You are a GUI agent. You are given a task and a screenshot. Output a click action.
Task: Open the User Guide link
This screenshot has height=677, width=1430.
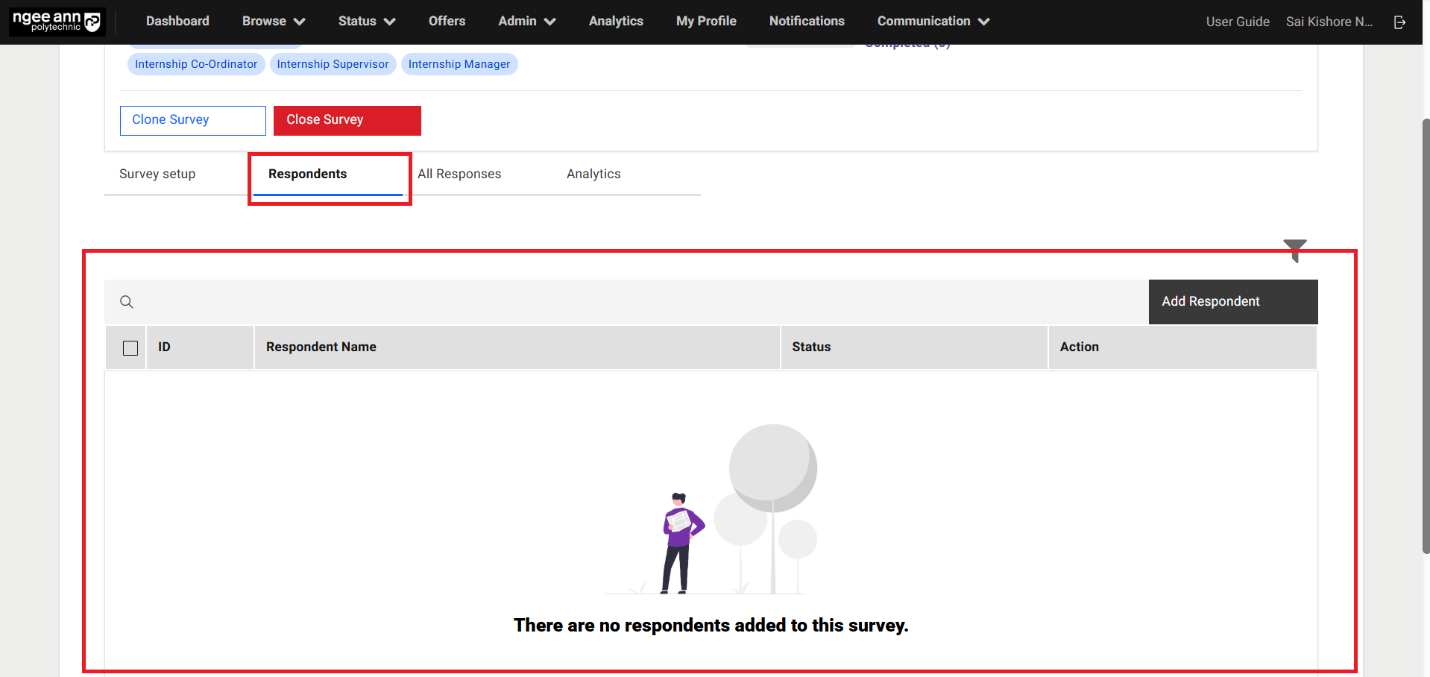coord(1237,22)
